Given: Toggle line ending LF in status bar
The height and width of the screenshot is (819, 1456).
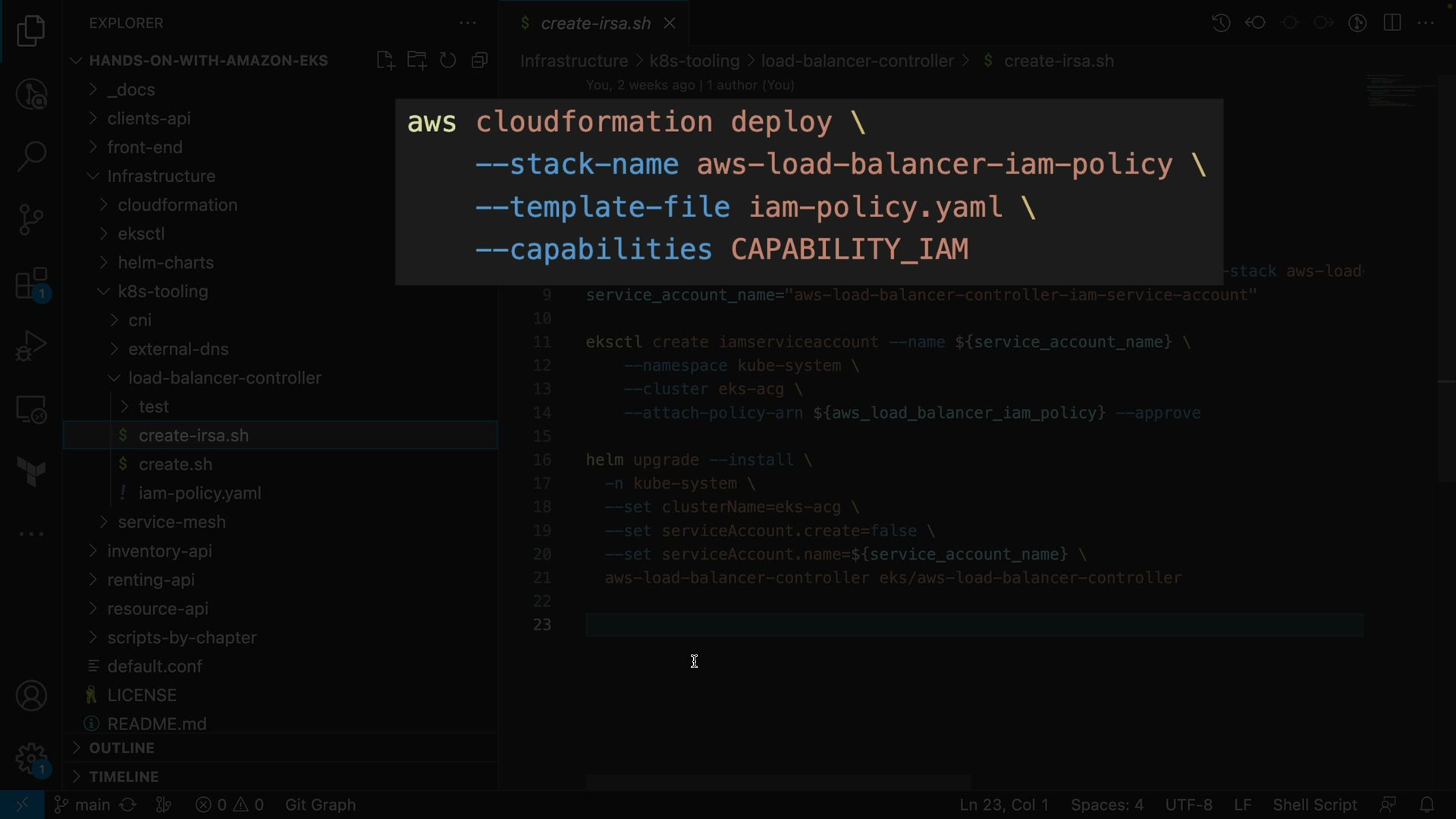Looking at the screenshot, I should pyautogui.click(x=1242, y=805).
